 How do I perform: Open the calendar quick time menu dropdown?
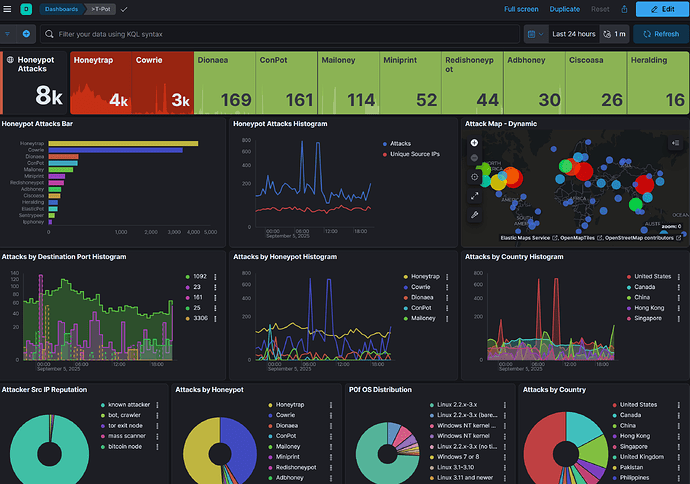535,34
